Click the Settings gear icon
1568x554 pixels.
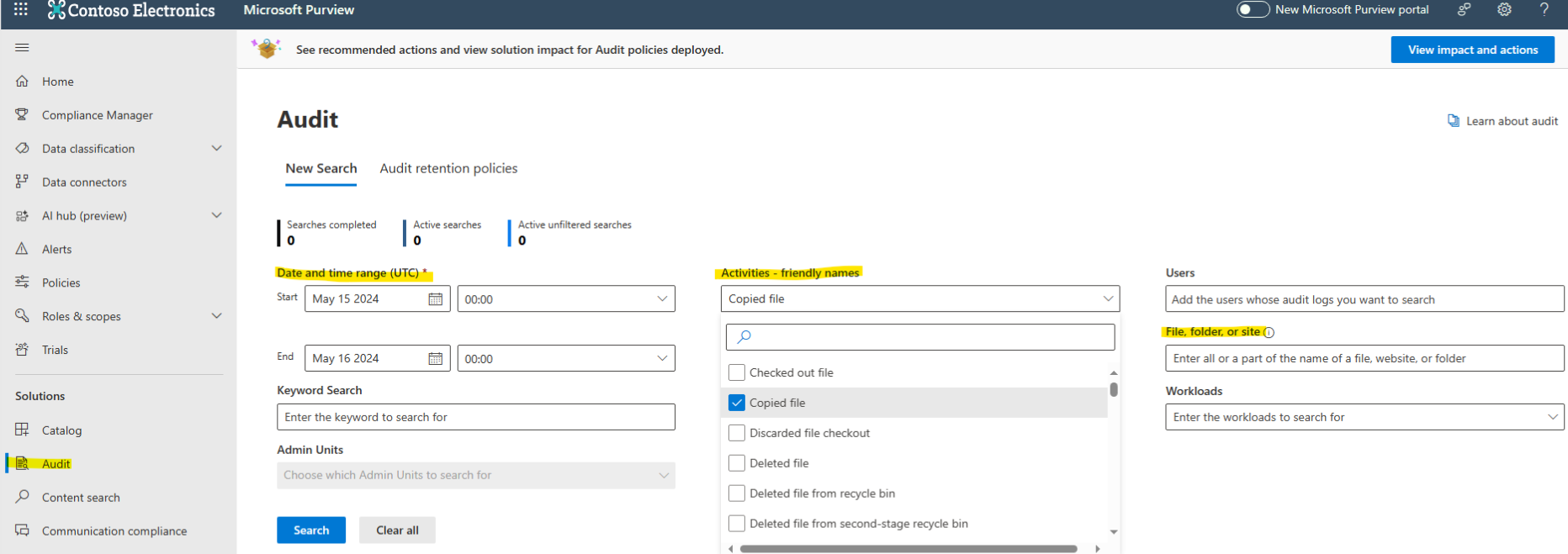coord(1504,9)
